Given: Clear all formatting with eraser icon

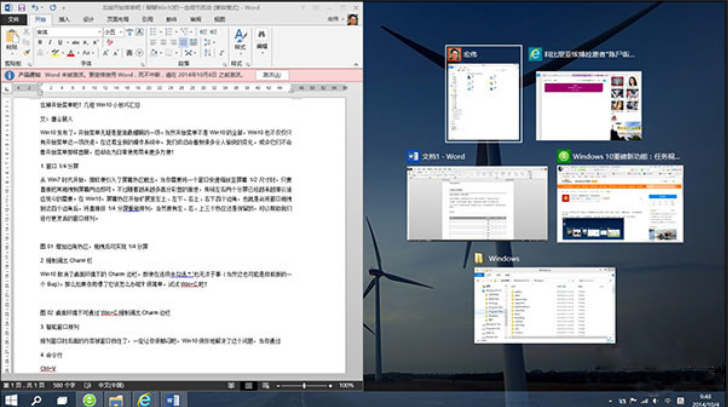Looking at the screenshot, I should 110,42.
